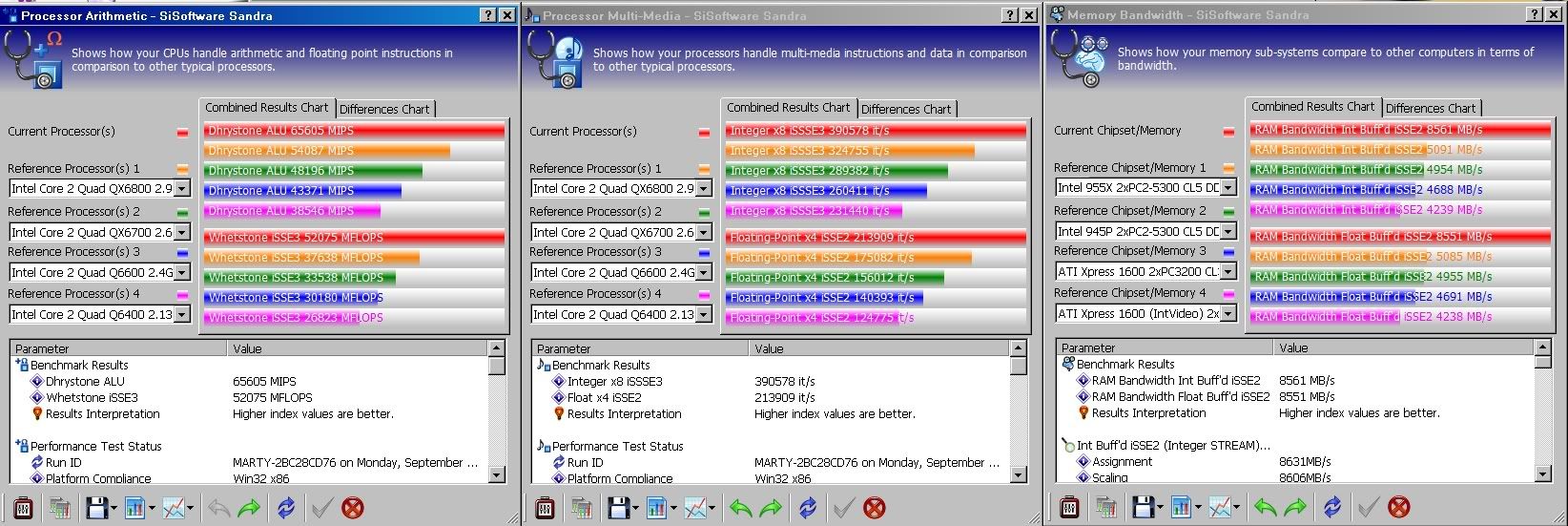Click Benchmark Results heading in Memory Bandwidth list
Viewport: 1568px width, 526px height.
tap(1125, 365)
